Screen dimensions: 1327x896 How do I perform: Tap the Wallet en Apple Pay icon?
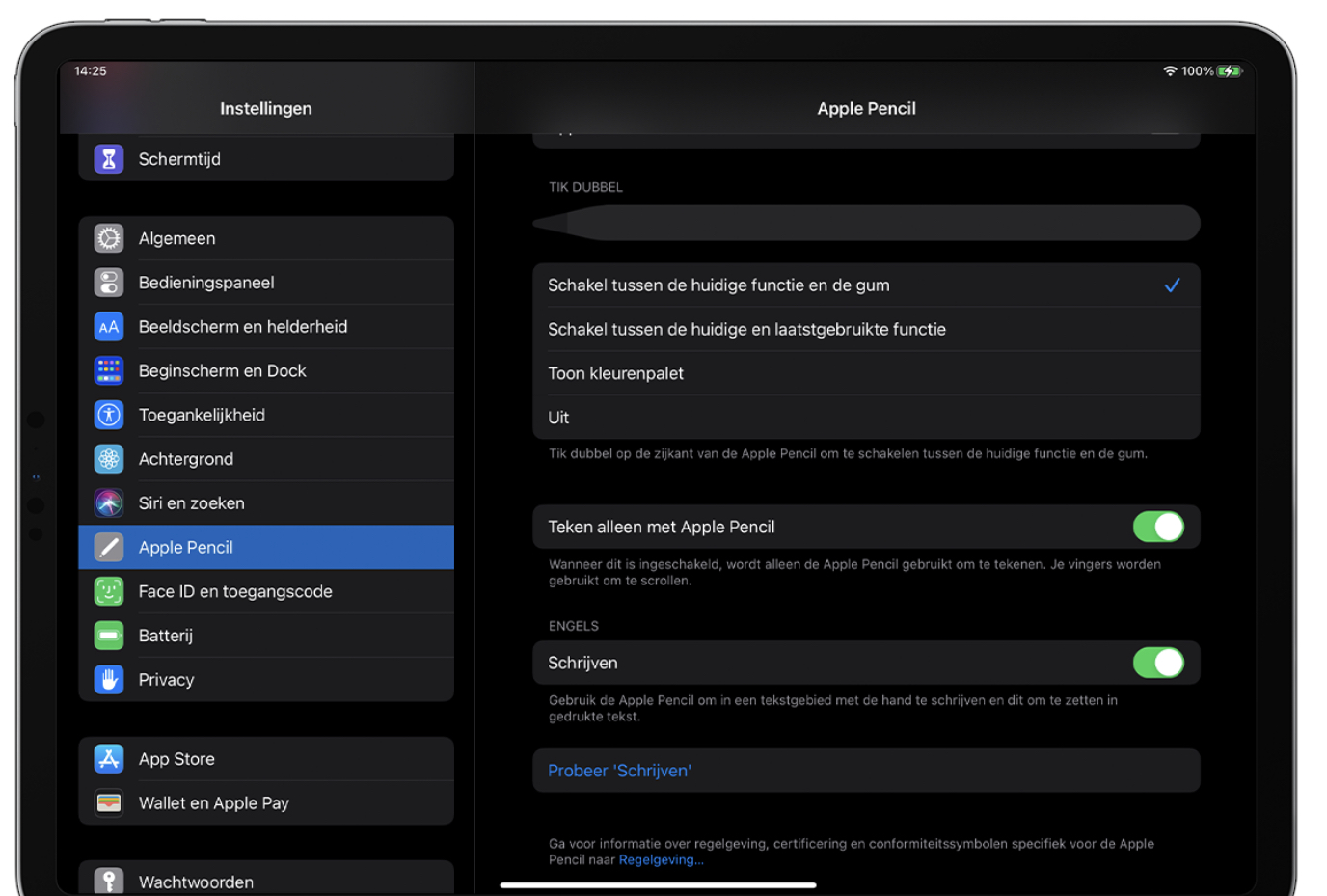click(x=109, y=802)
